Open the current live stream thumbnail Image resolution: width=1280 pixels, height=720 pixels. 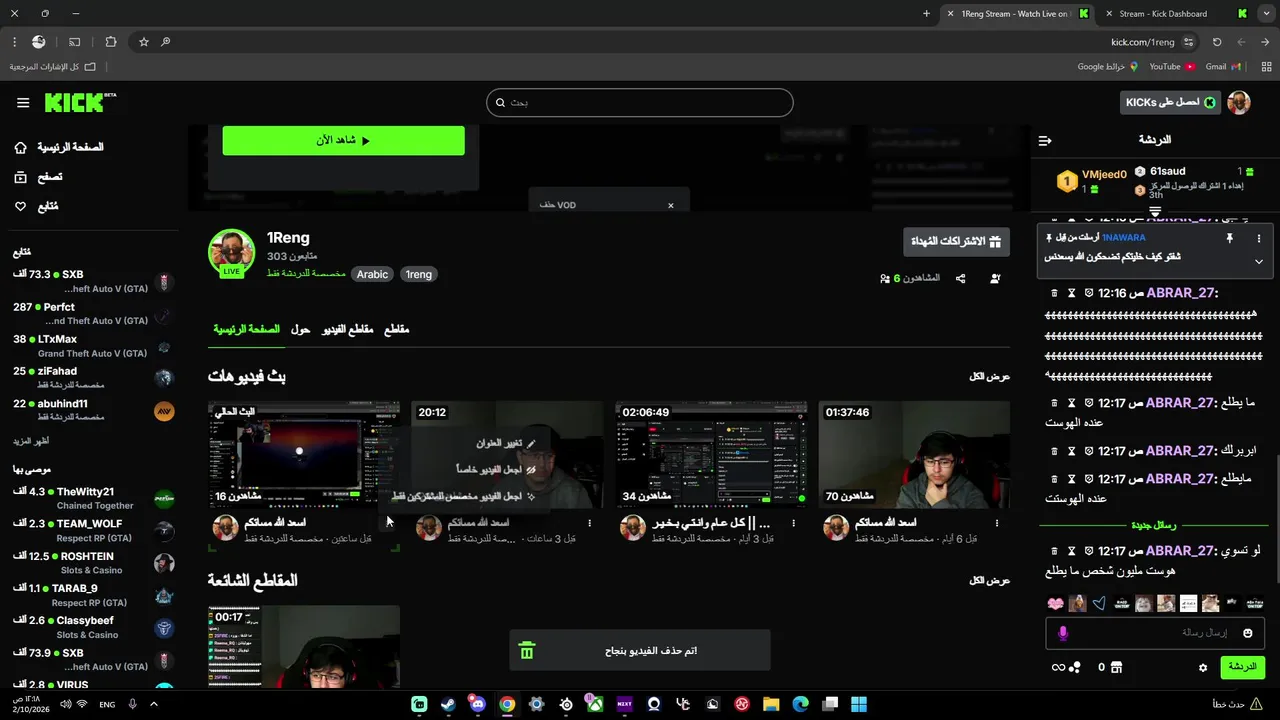(x=304, y=455)
